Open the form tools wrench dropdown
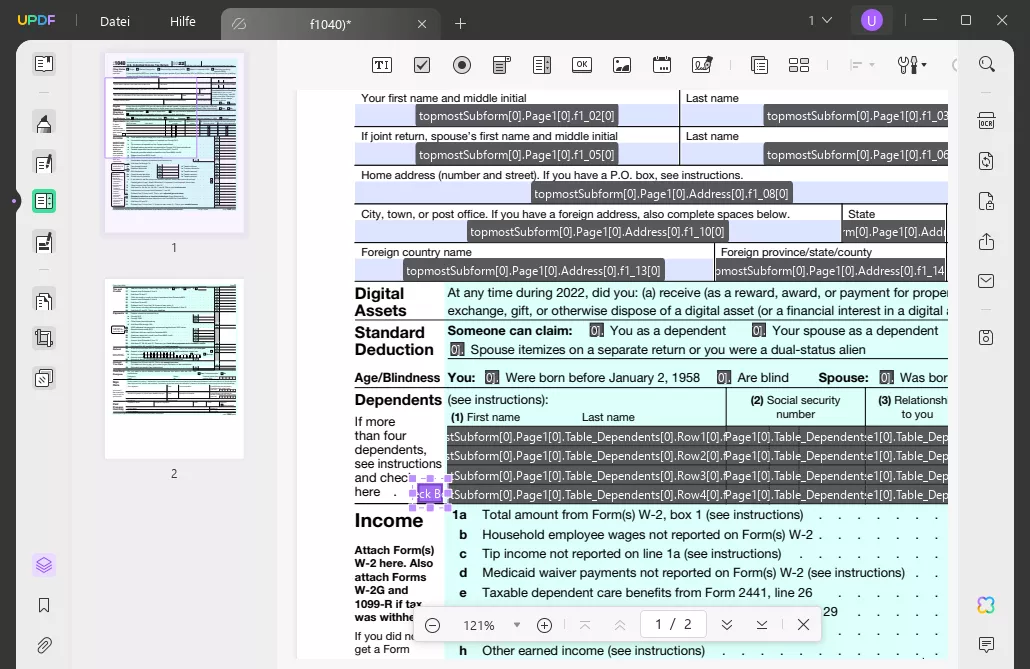 click(x=912, y=65)
